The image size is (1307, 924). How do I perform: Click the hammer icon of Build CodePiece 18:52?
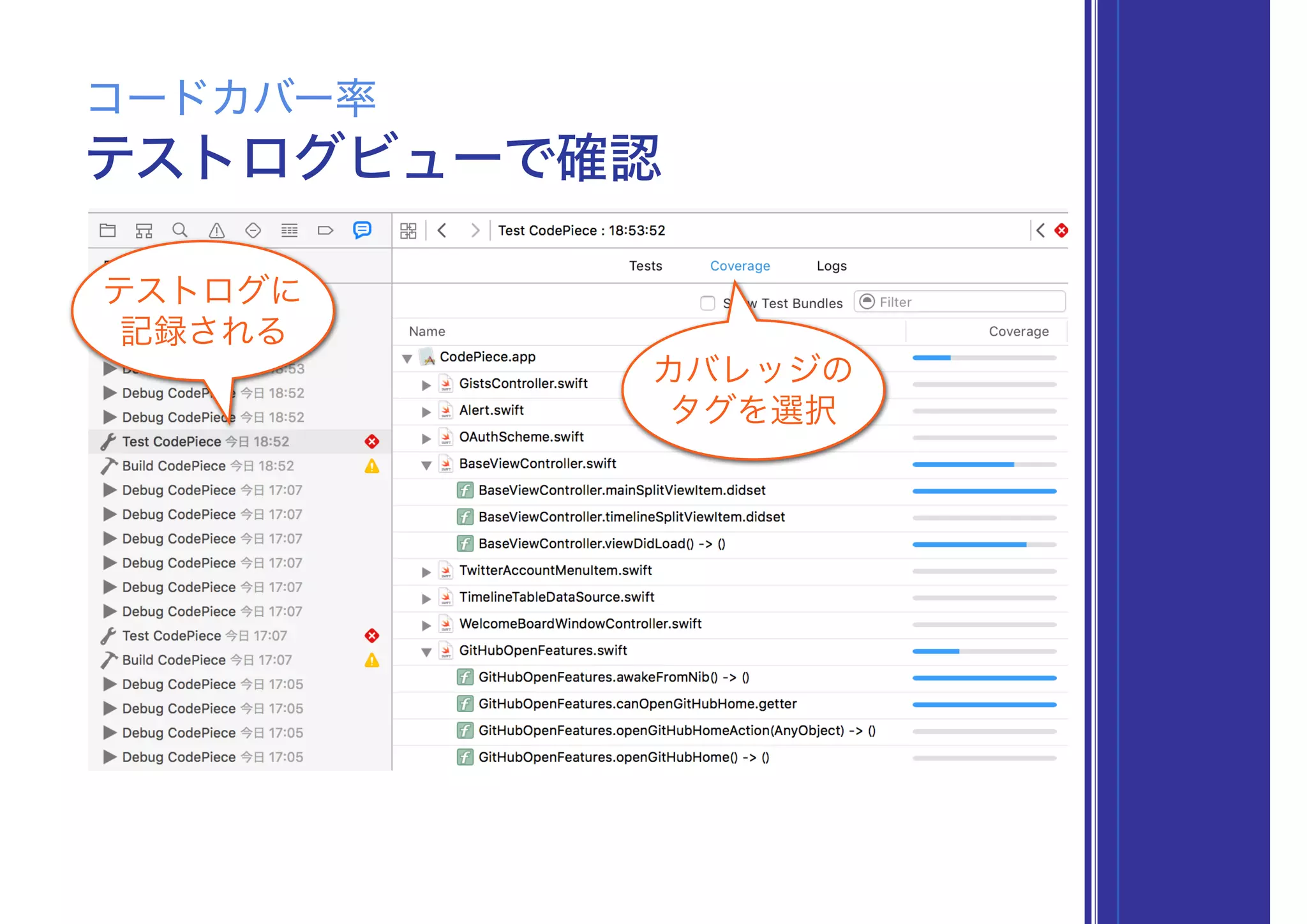tap(109, 466)
